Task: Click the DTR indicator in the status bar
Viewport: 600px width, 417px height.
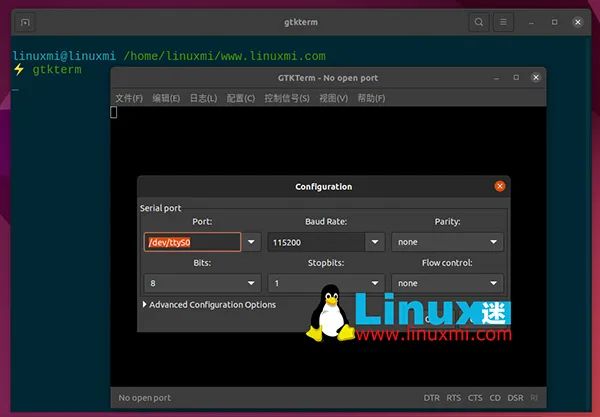Action: tap(432, 398)
